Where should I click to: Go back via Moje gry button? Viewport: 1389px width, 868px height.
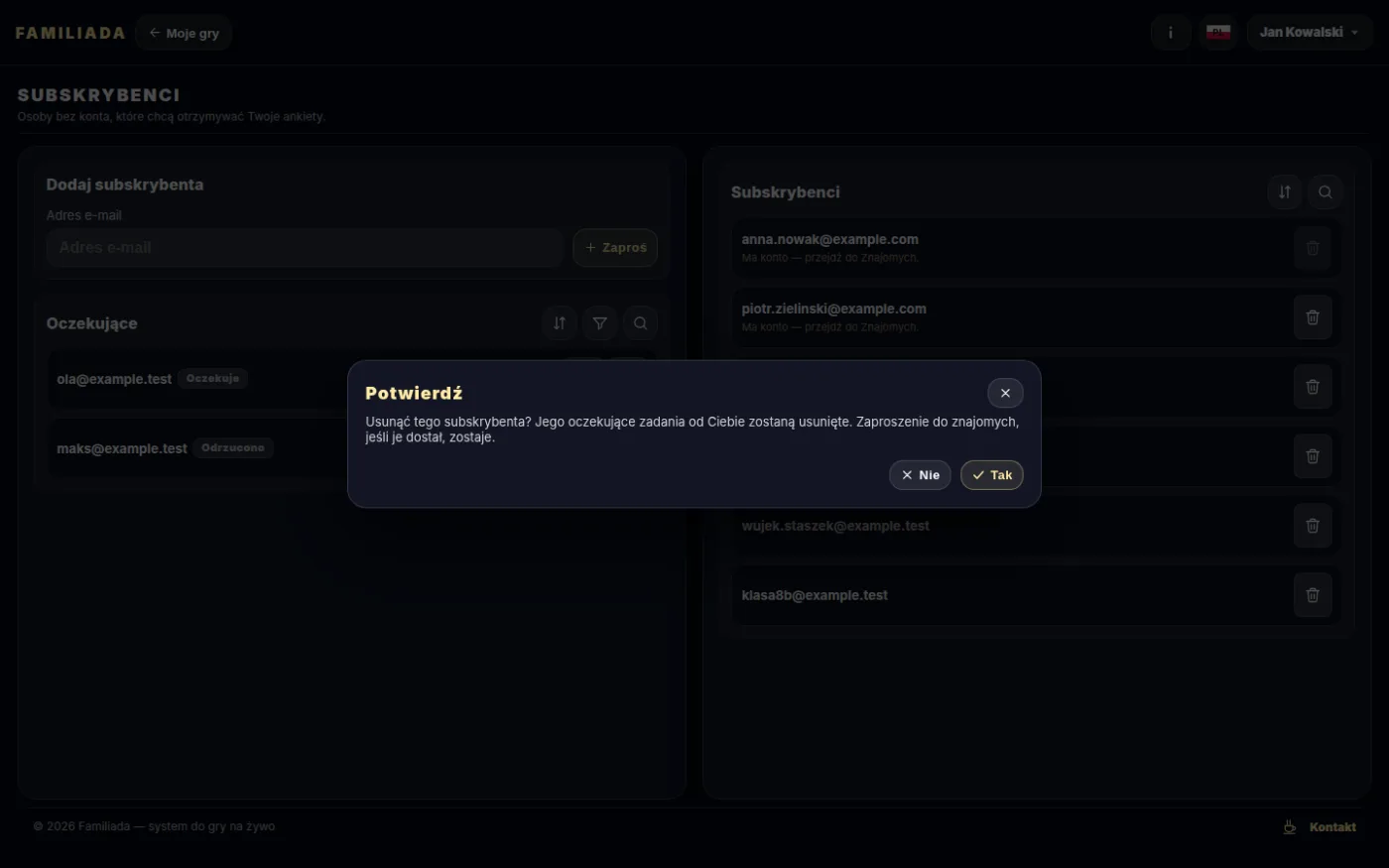[x=184, y=33]
